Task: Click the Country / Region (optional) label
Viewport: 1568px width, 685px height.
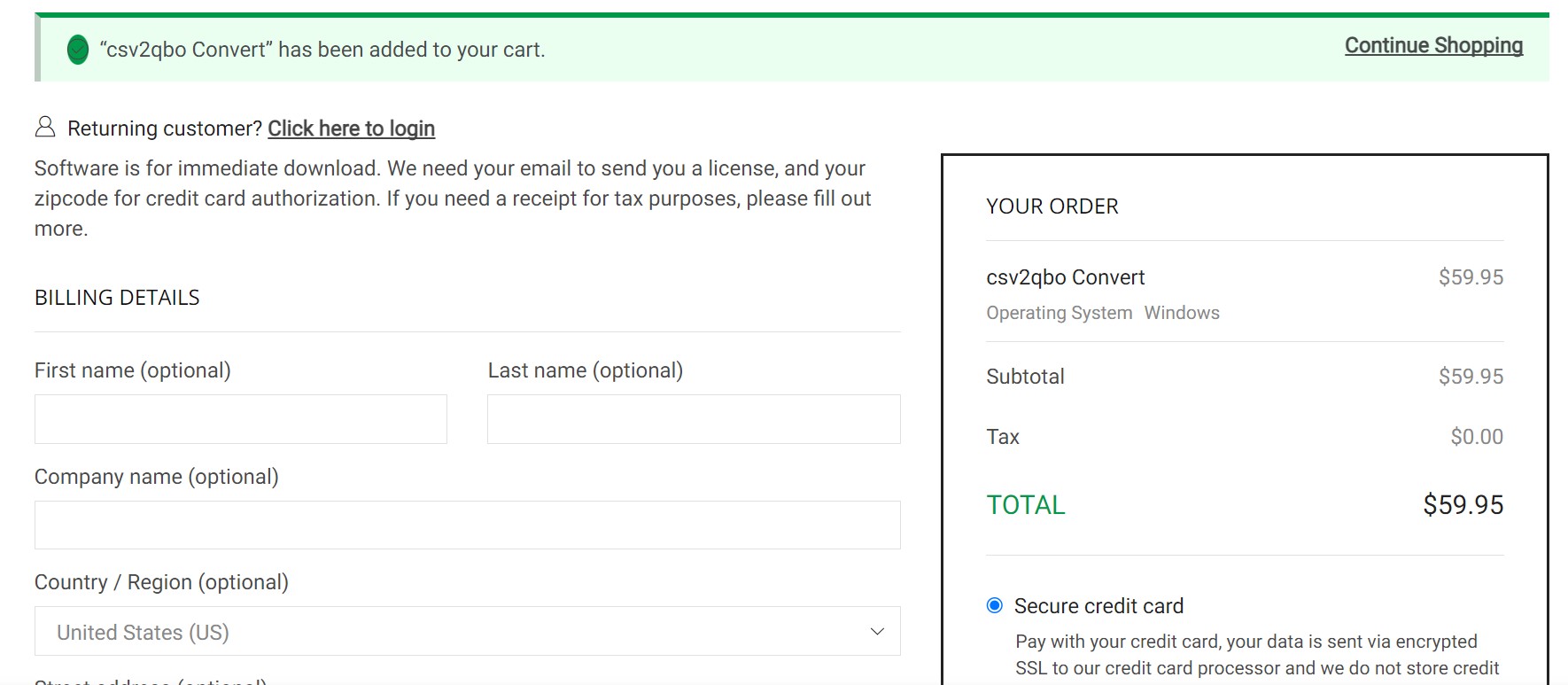Action: (x=161, y=582)
